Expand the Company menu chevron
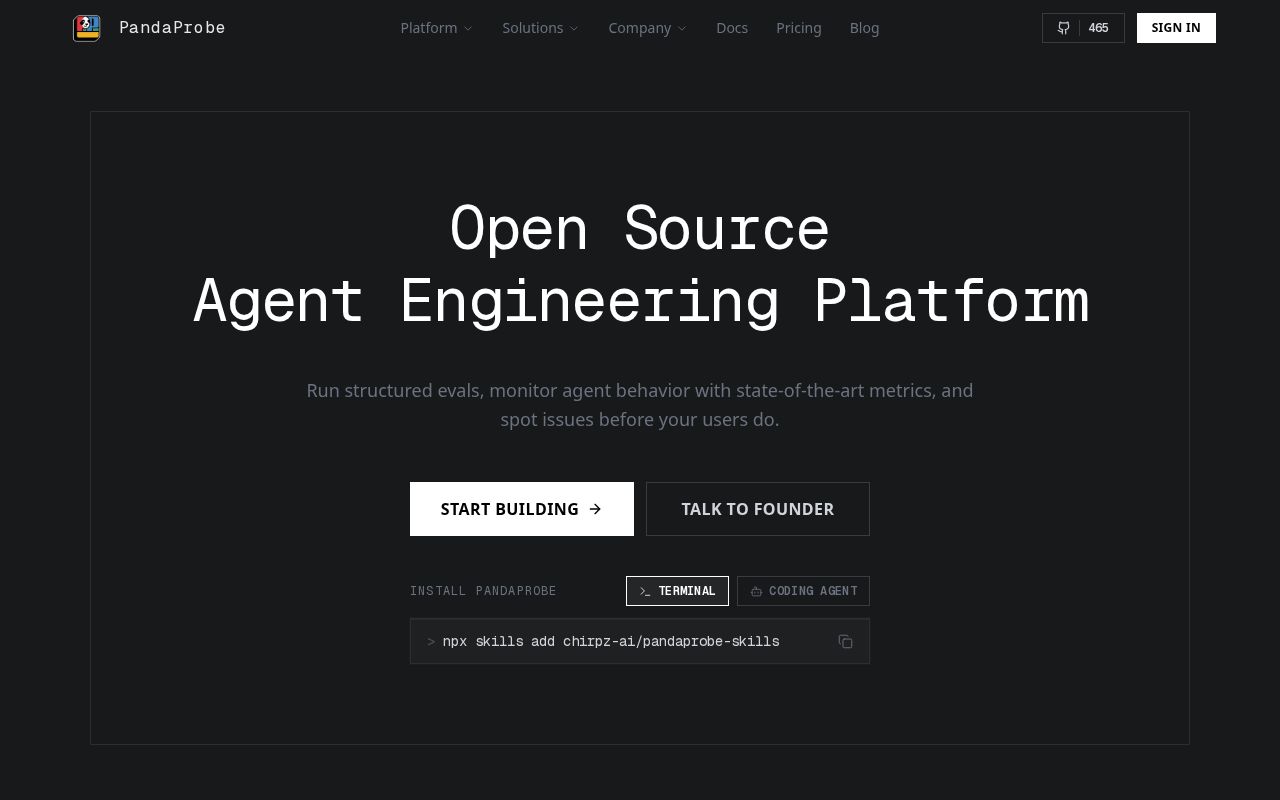 point(682,28)
